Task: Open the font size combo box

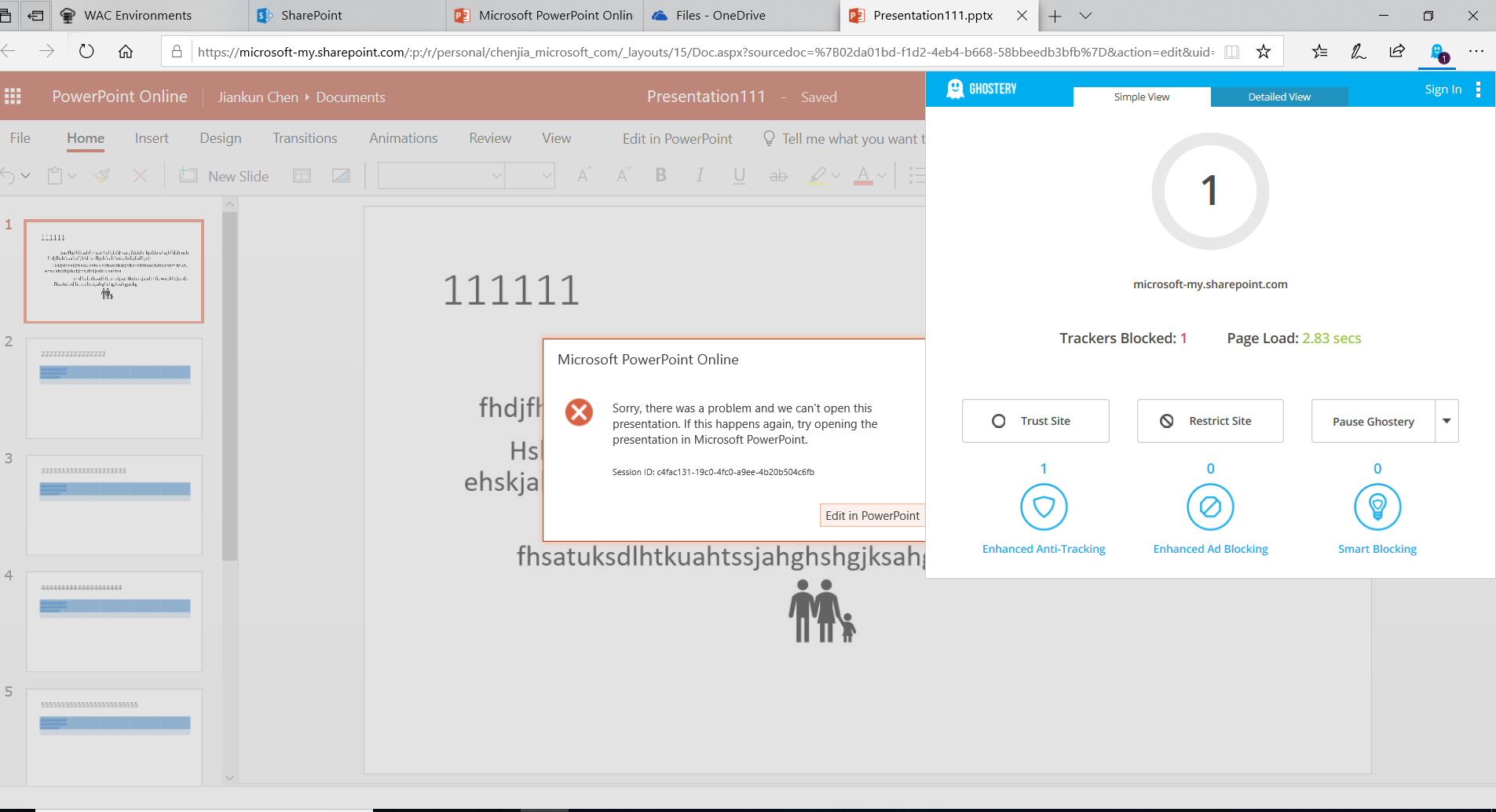Action: pyautogui.click(x=530, y=175)
